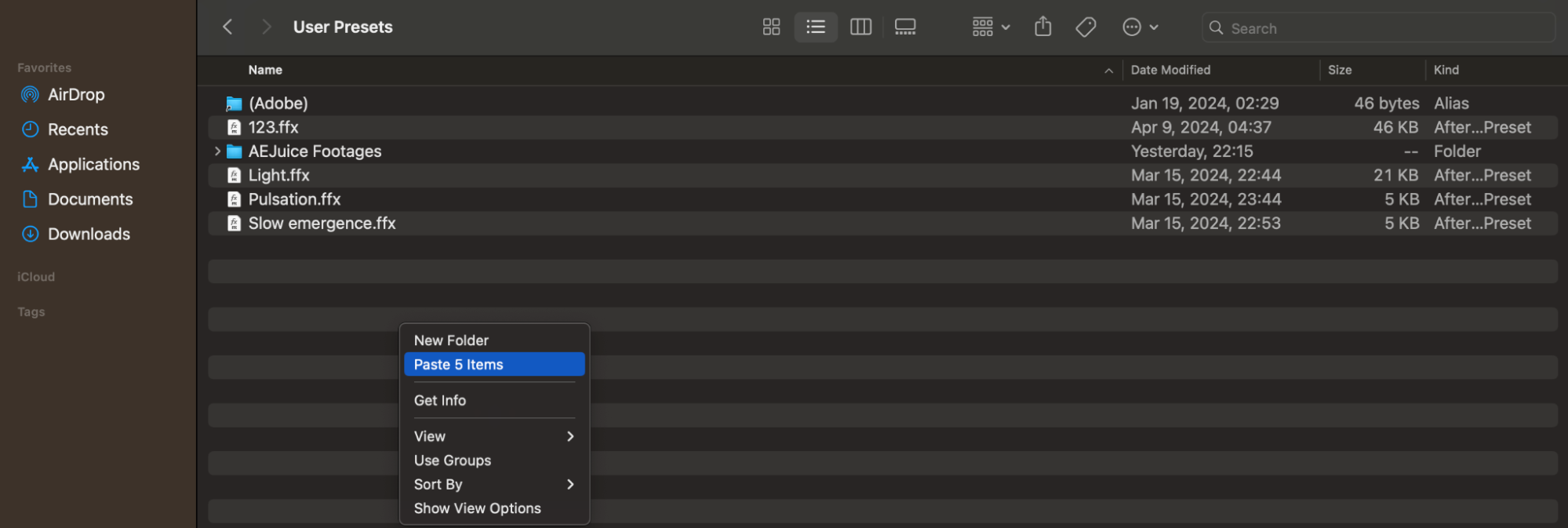The width and height of the screenshot is (1568, 528).
Task: Switch to gallery view
Action: point(905,27)
